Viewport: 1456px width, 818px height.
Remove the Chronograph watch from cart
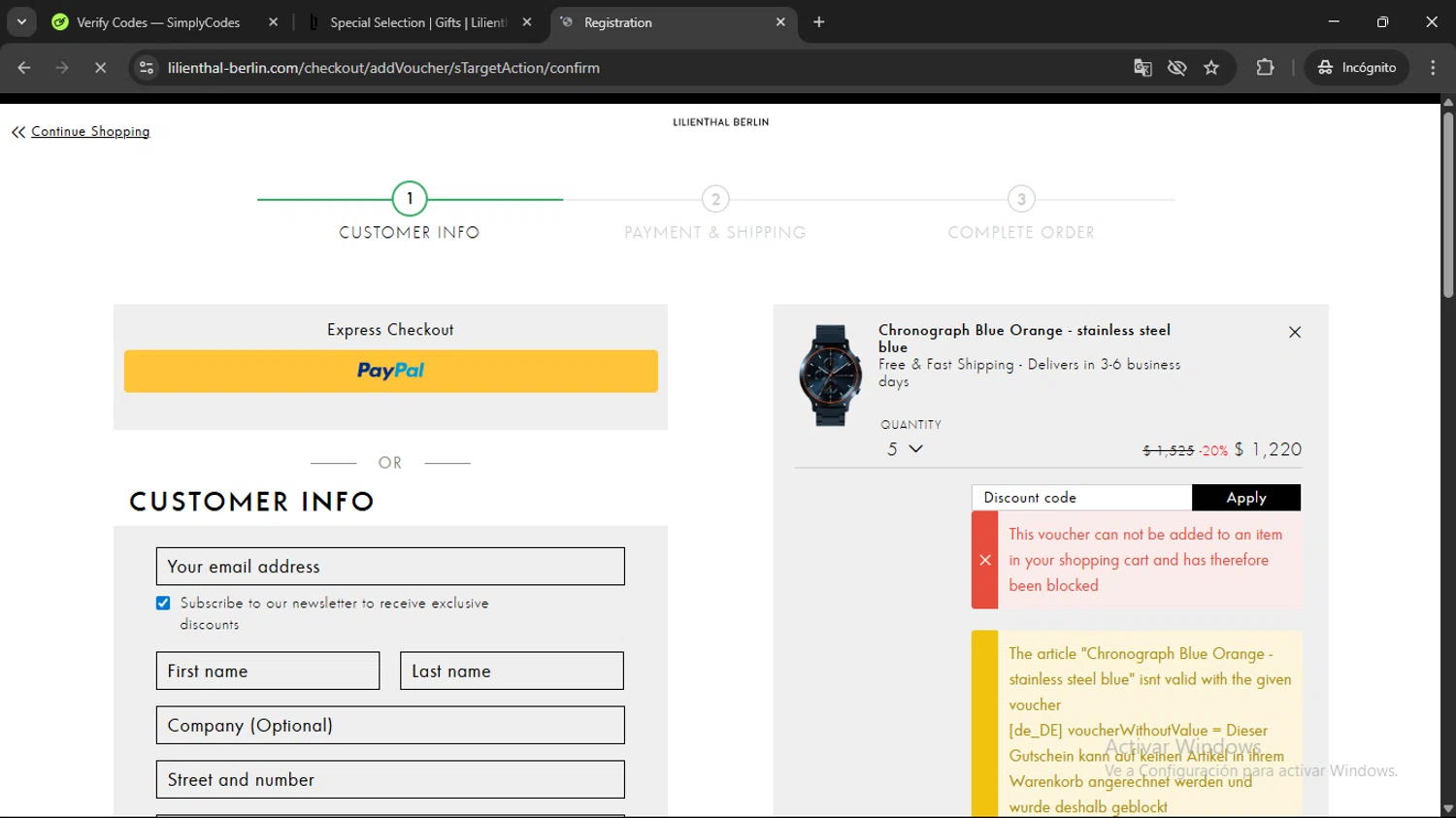click(x=1295, y=332)
